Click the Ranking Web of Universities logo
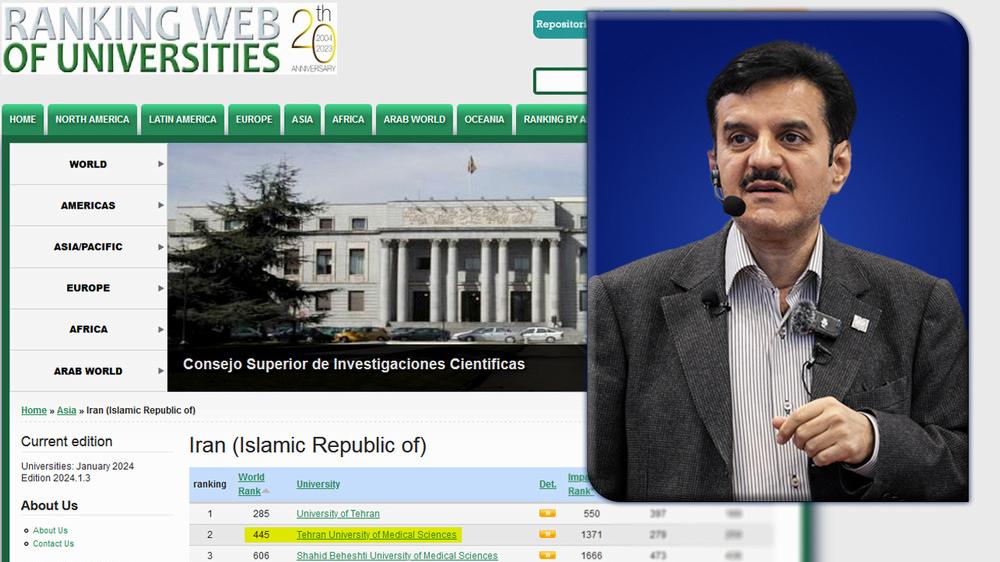This screenshot has width=1000, height=562. point(140,38)
